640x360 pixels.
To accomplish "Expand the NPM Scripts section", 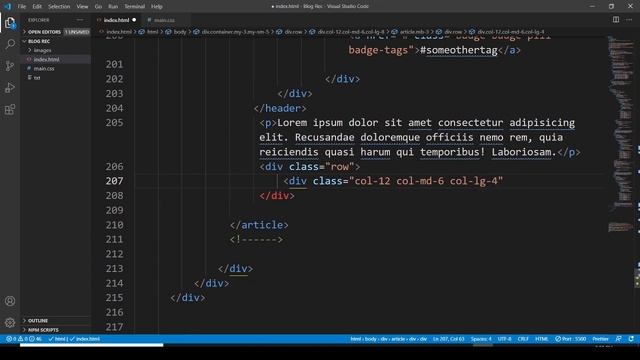I will point(56,330).
